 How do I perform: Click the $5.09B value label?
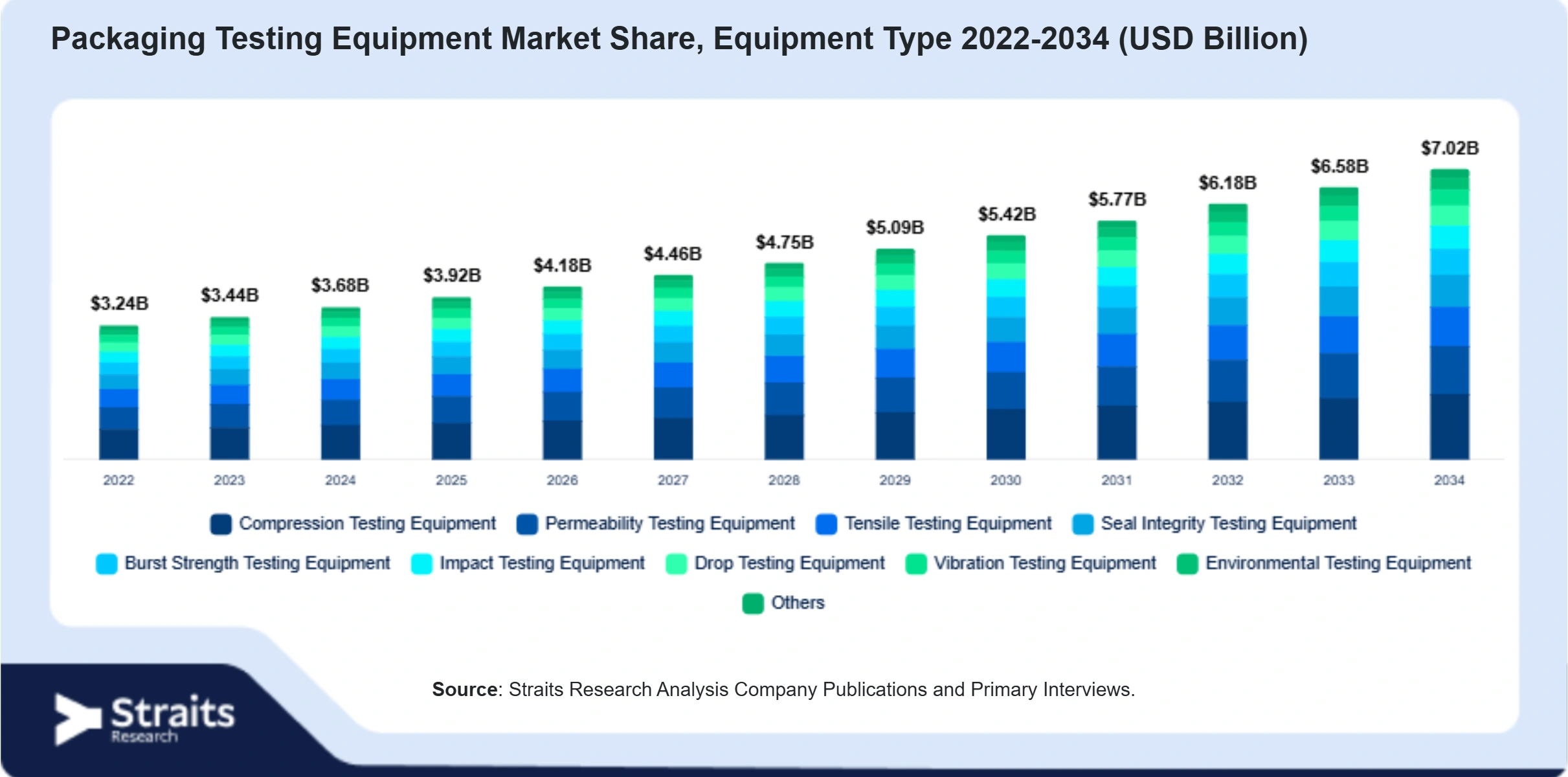895,228
